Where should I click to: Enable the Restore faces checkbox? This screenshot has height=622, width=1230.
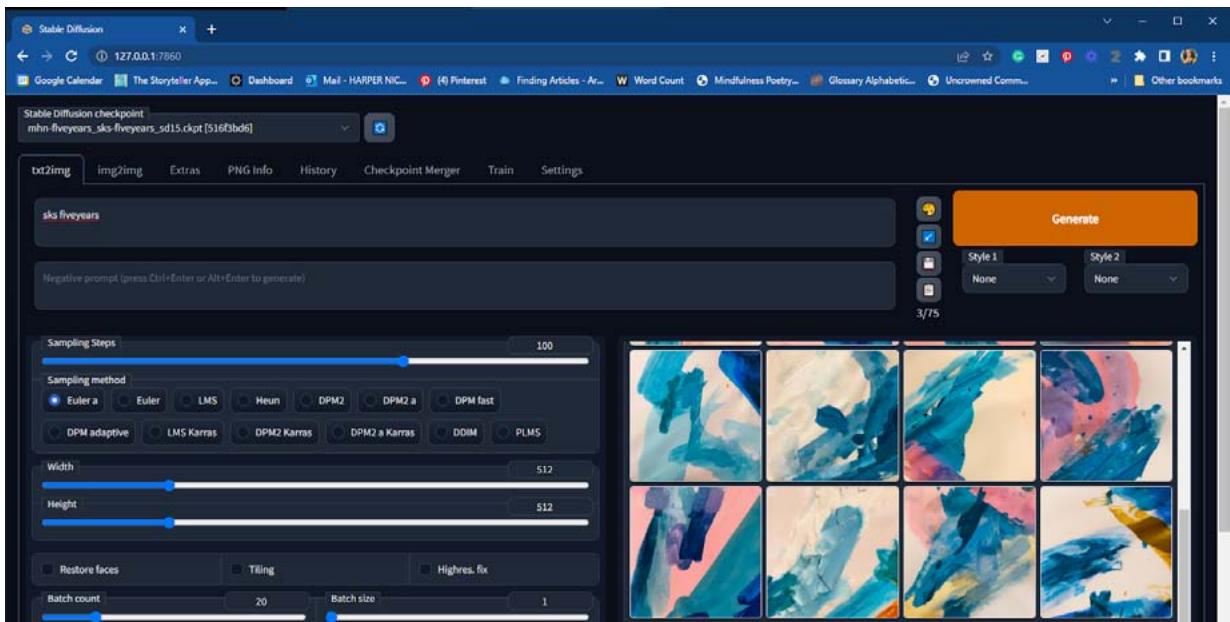[48, 570]
